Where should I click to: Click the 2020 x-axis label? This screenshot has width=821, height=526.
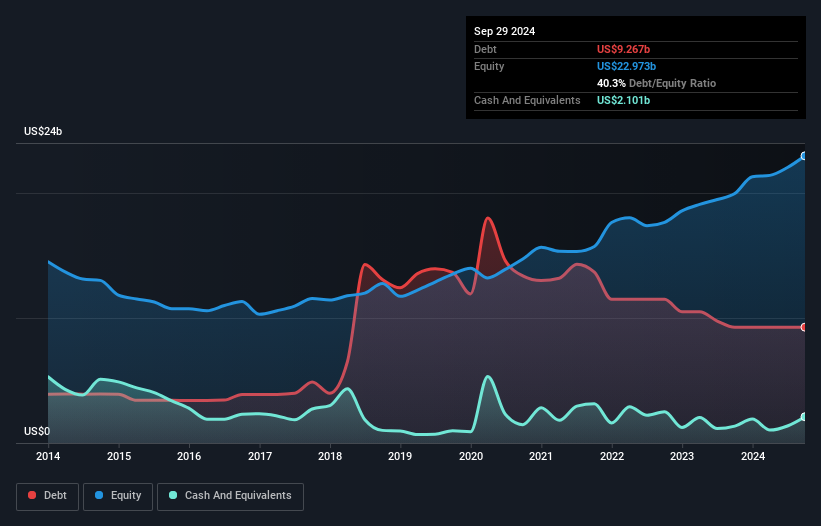click(471, 456)
